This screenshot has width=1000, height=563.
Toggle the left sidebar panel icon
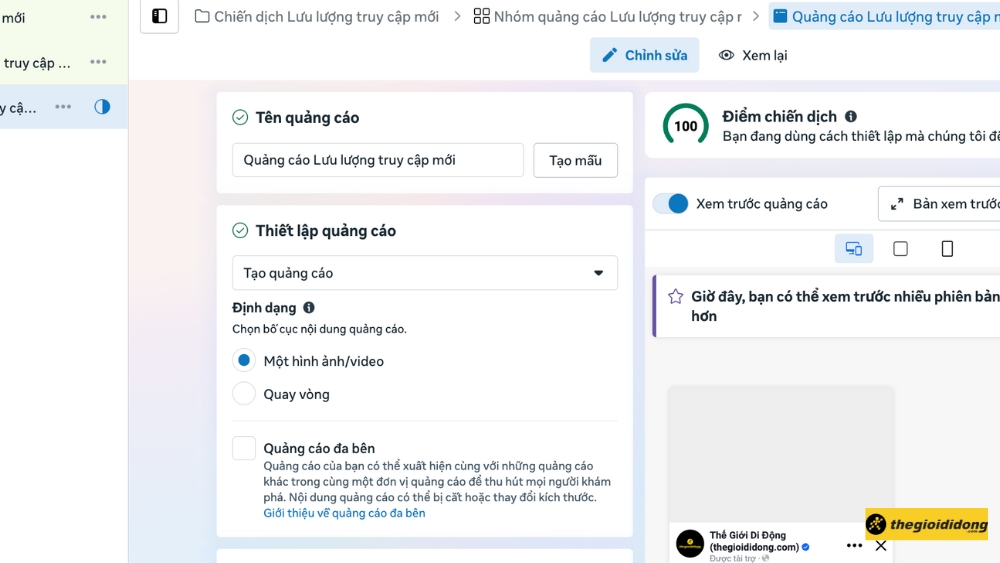[x=159, y=16]
